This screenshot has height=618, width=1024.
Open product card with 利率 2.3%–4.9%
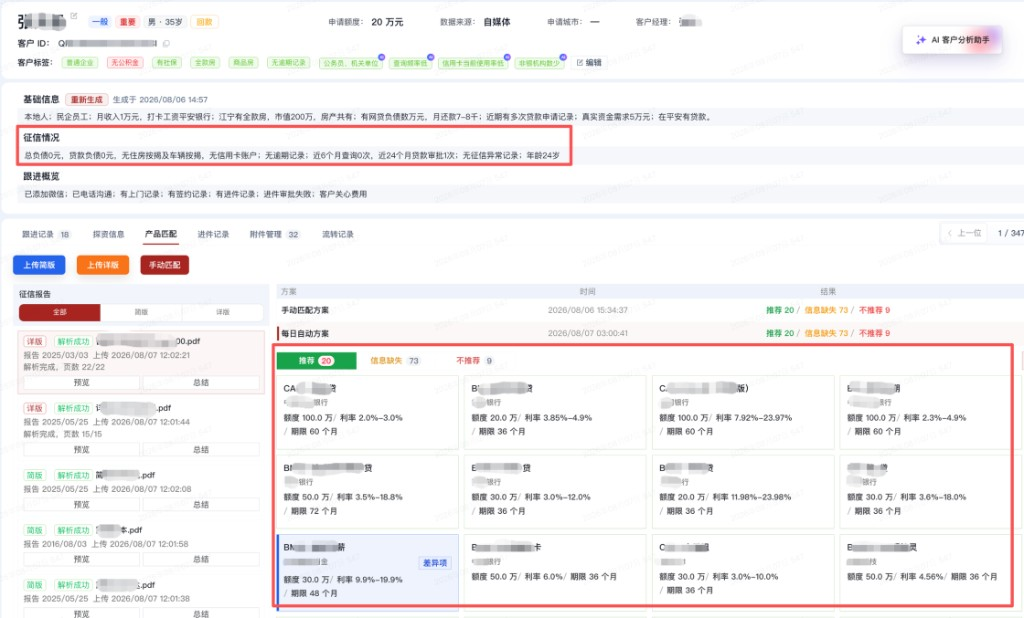pos(926,412)
